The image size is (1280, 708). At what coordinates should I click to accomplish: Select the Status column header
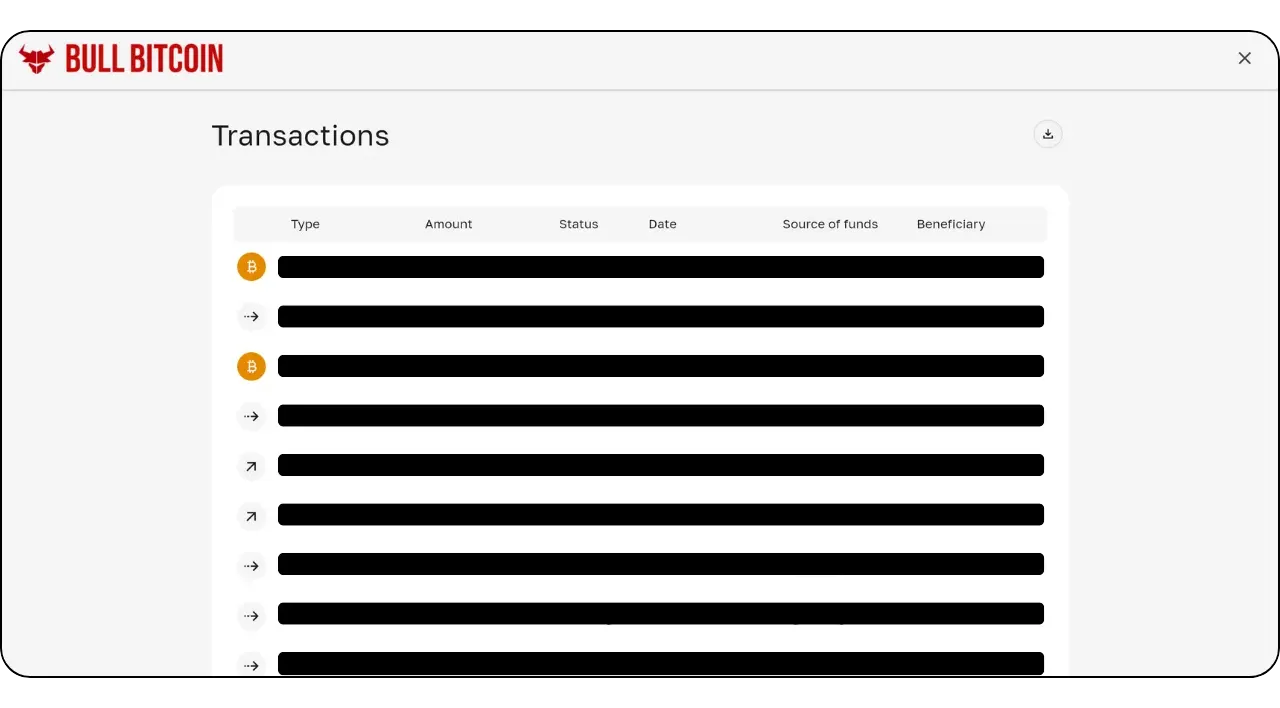578,224
